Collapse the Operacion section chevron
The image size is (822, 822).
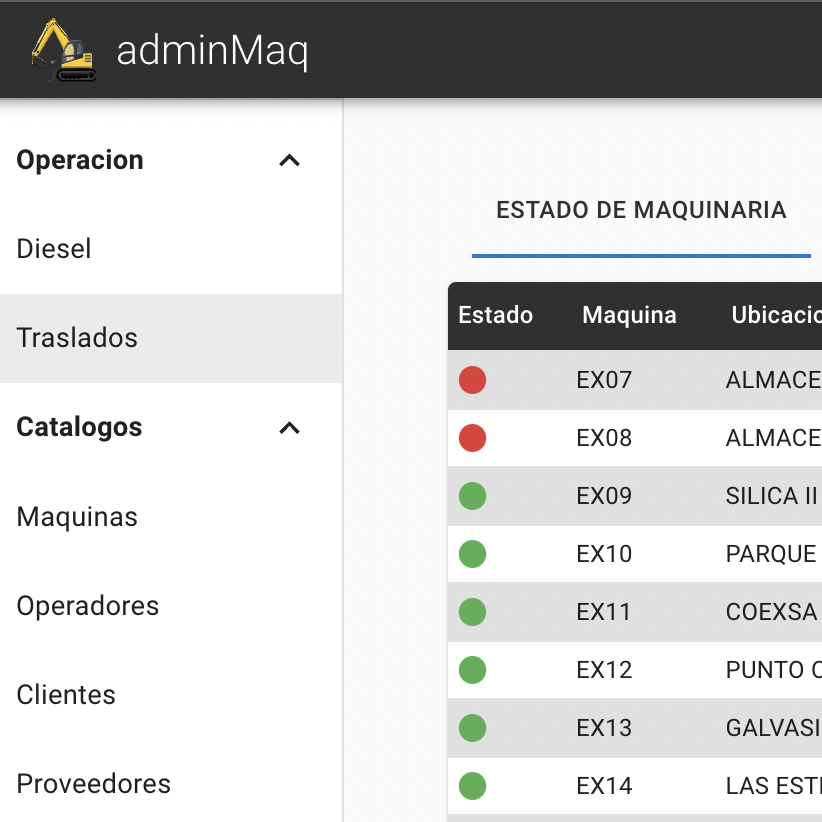(289, 161)
